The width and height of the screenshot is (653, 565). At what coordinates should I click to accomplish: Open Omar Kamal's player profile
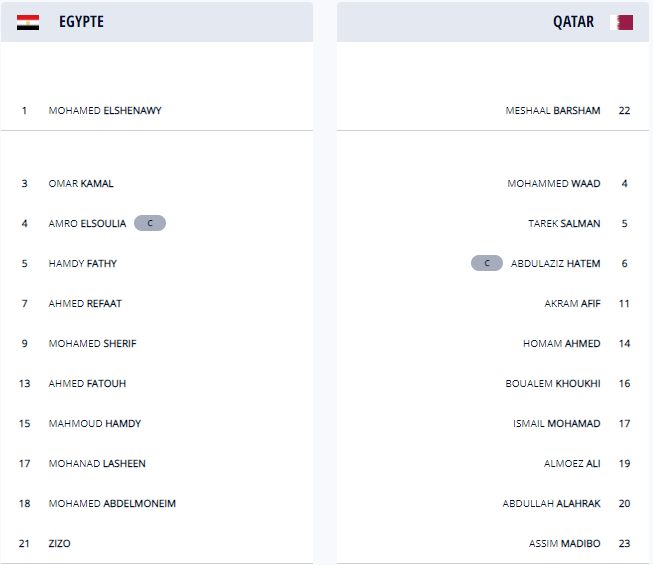tap(81, 183)
